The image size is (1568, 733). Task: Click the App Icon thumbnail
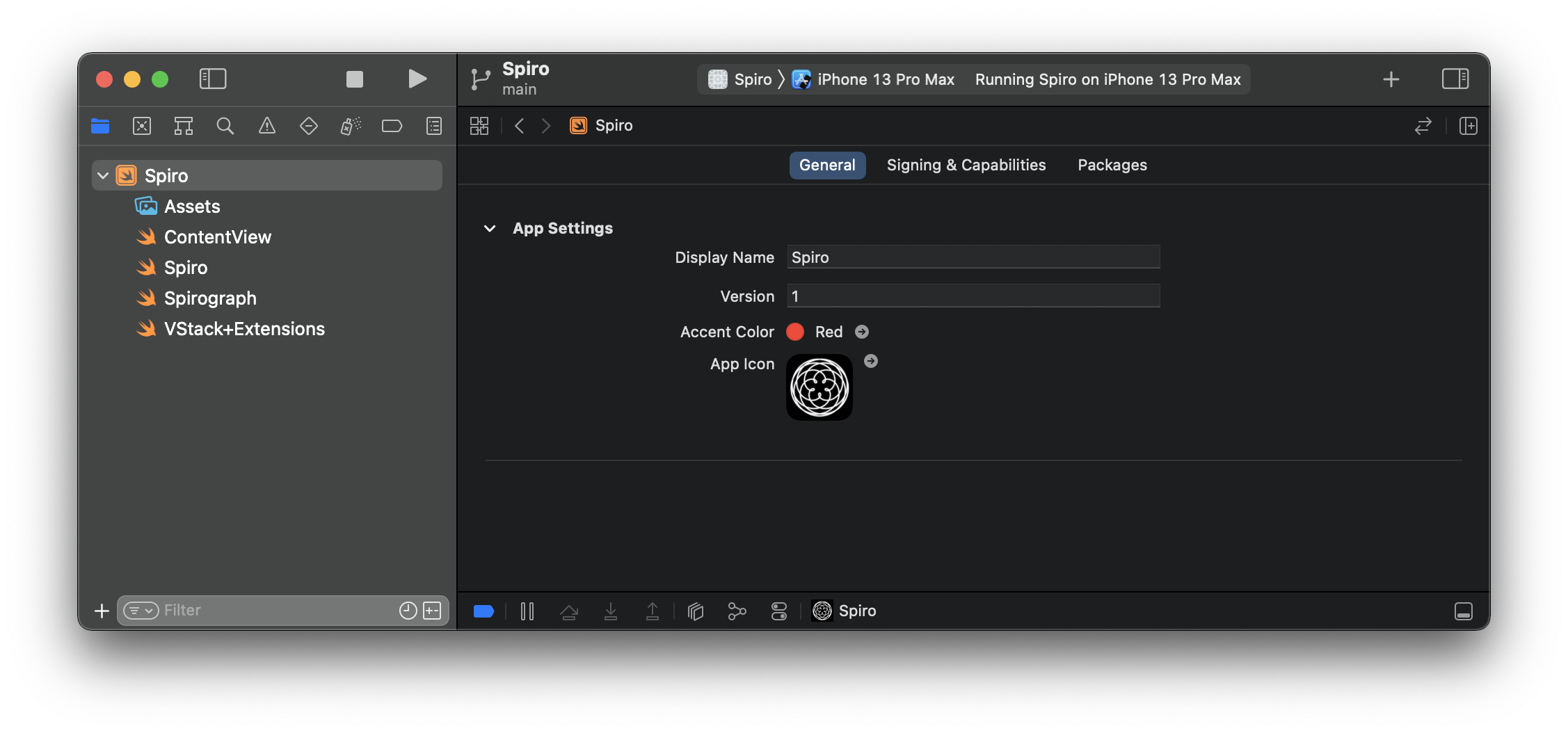pyautogui.click(x=819, y=387)
